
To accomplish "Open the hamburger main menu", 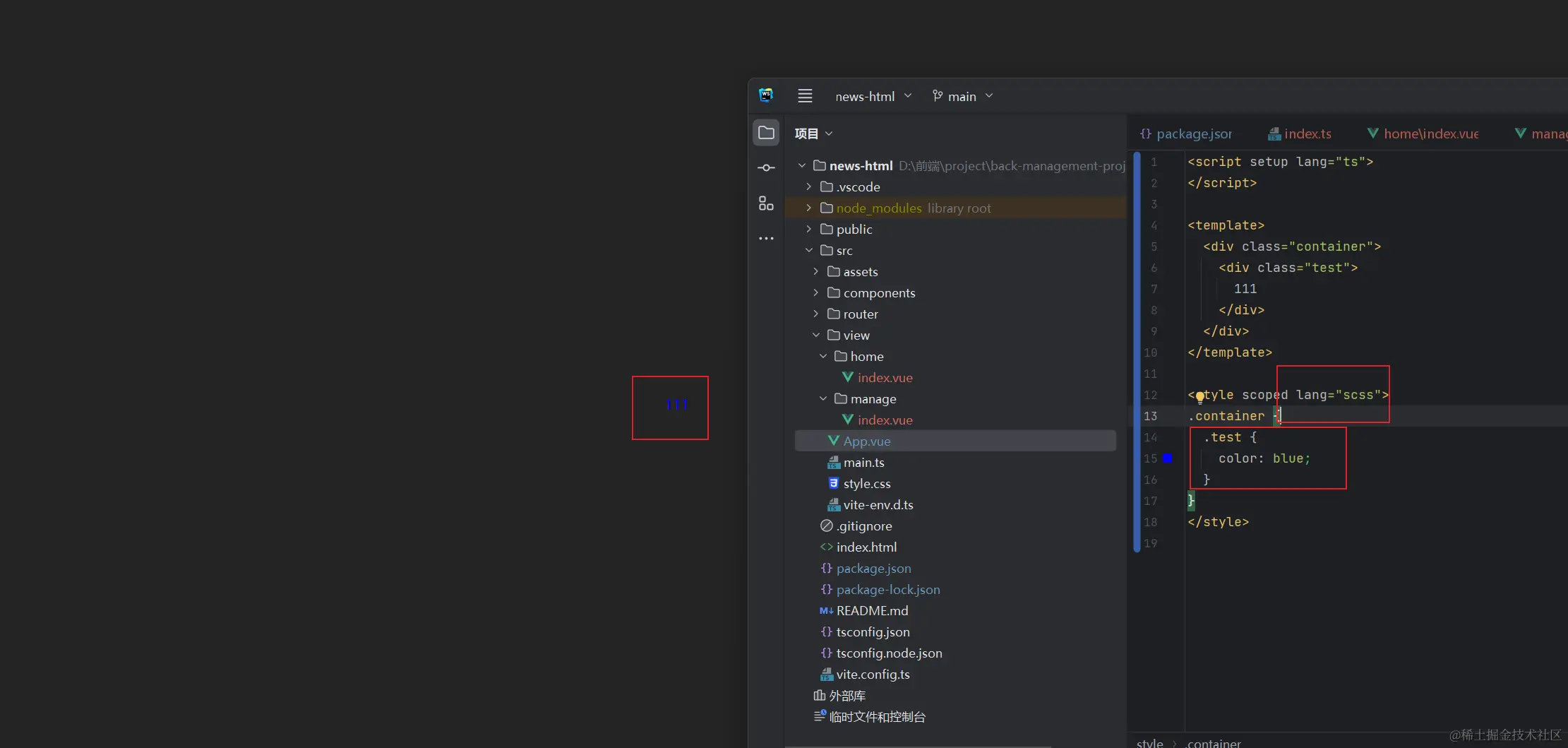I will click(x=805, y=96).
